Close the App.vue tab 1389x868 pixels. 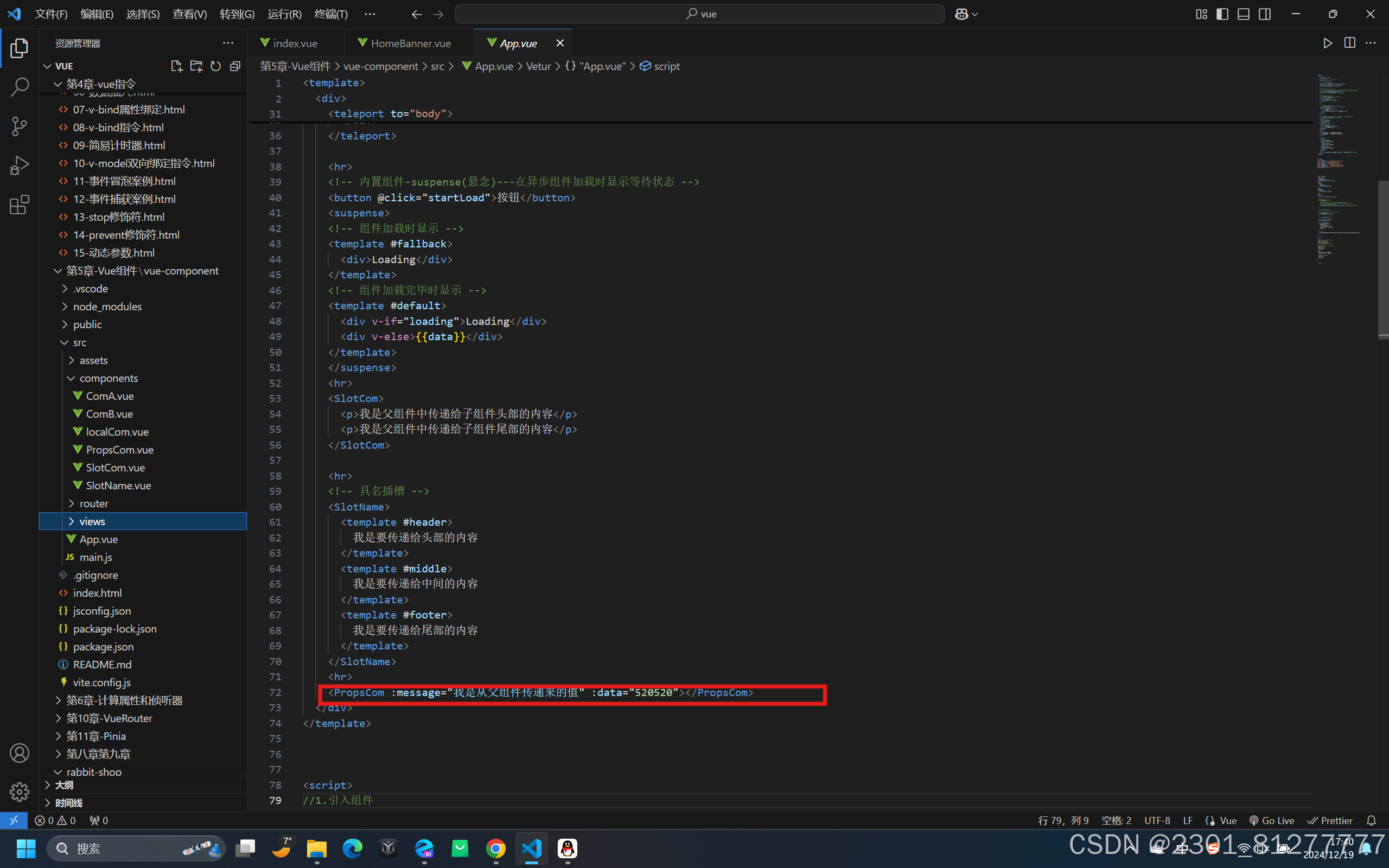560,43
